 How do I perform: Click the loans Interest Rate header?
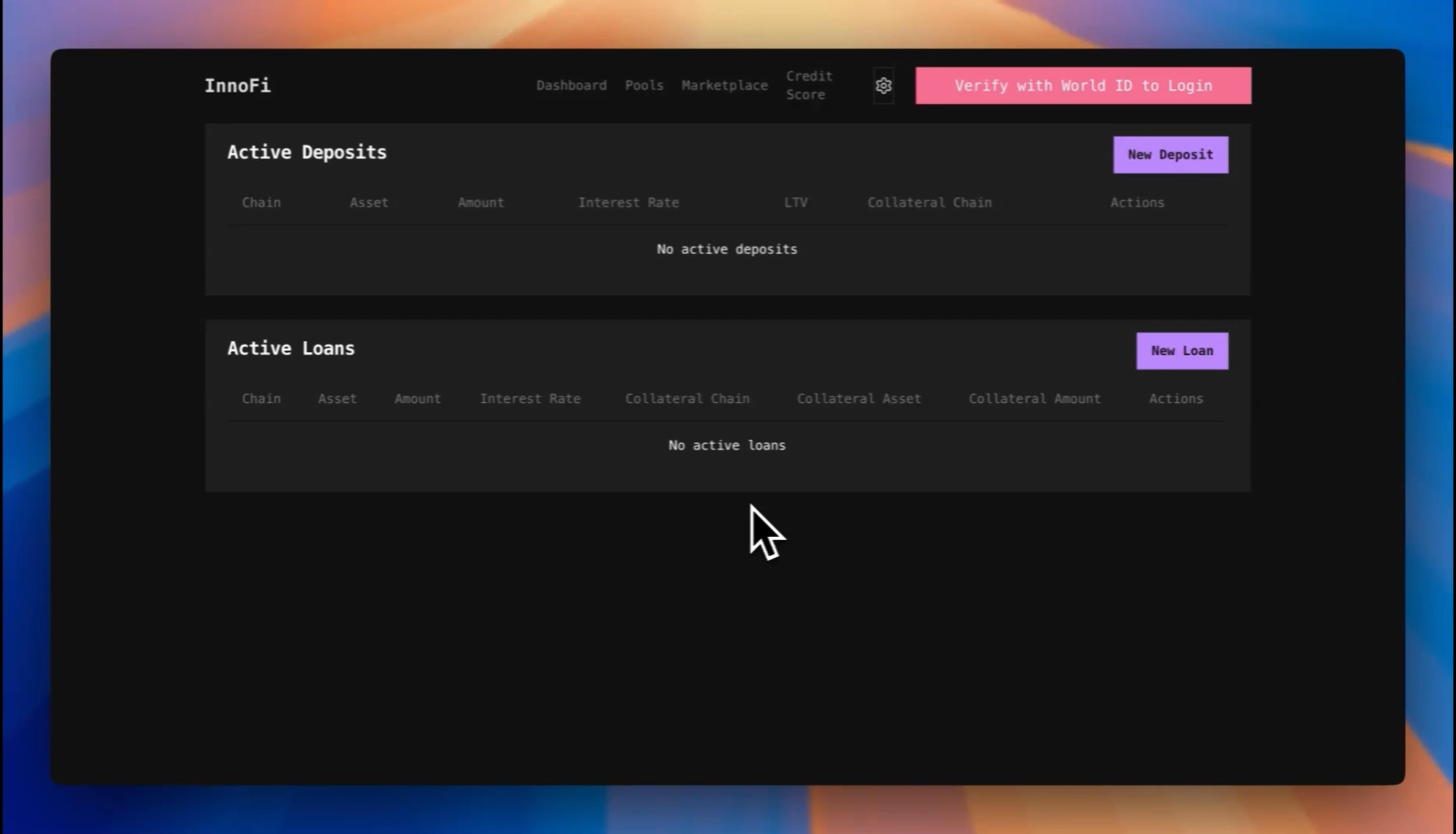pos(530,398)
